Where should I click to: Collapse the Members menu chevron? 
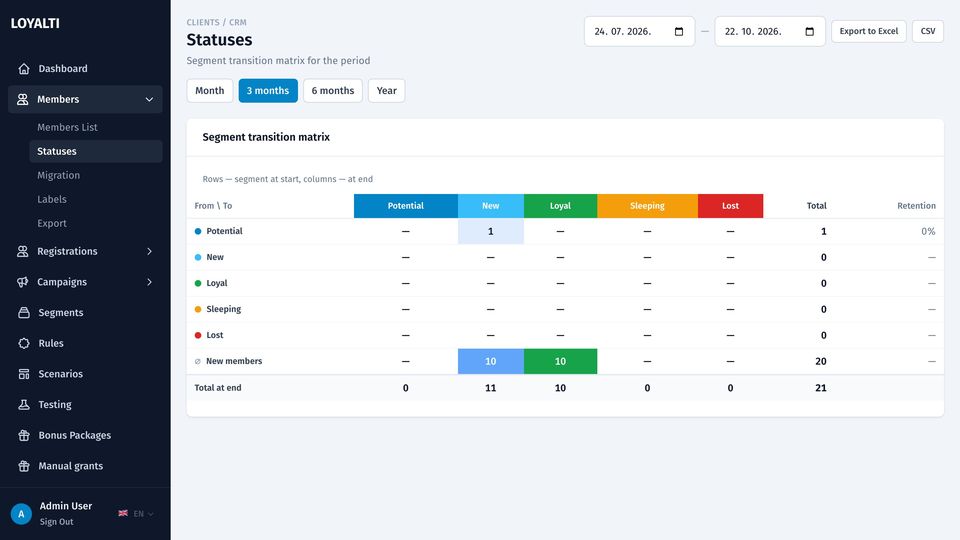click(149, 99)
